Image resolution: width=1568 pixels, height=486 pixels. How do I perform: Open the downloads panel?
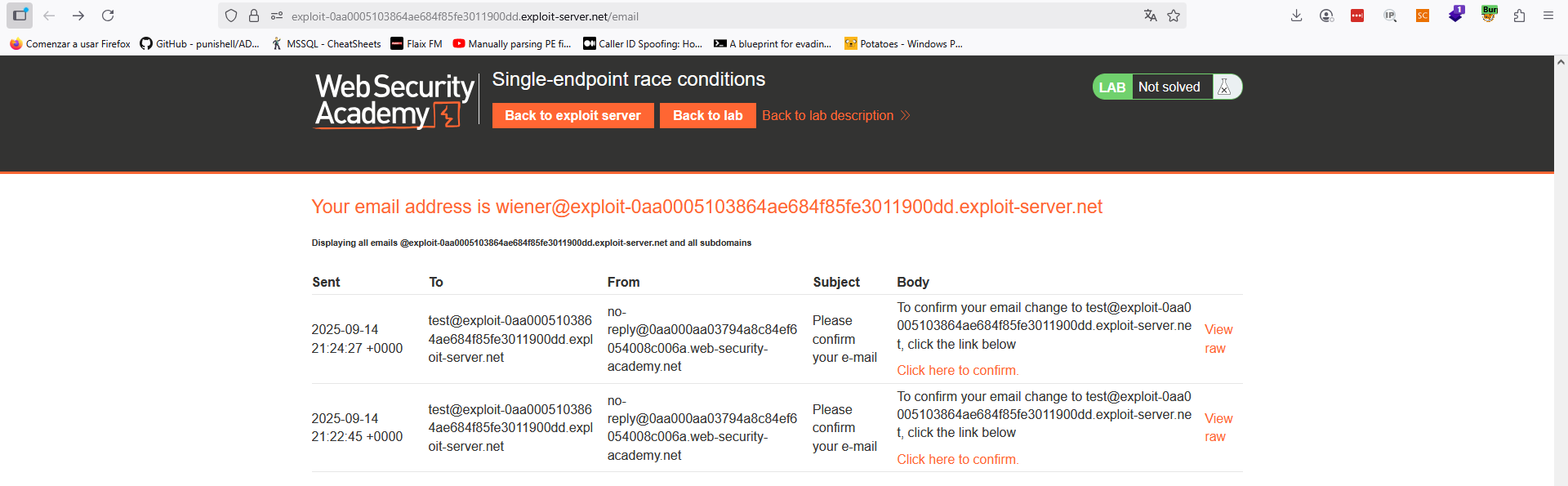1296,16
